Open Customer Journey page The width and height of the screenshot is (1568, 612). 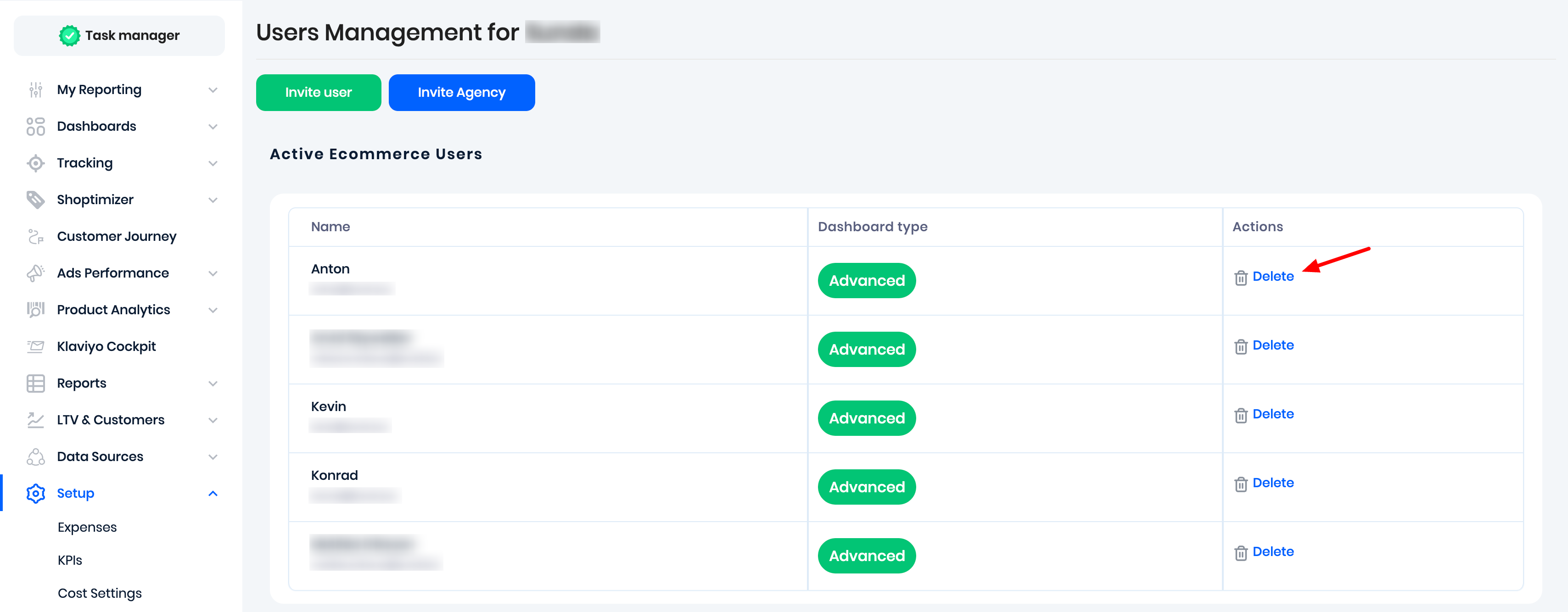pyautogui.click(x=116, y=236)
